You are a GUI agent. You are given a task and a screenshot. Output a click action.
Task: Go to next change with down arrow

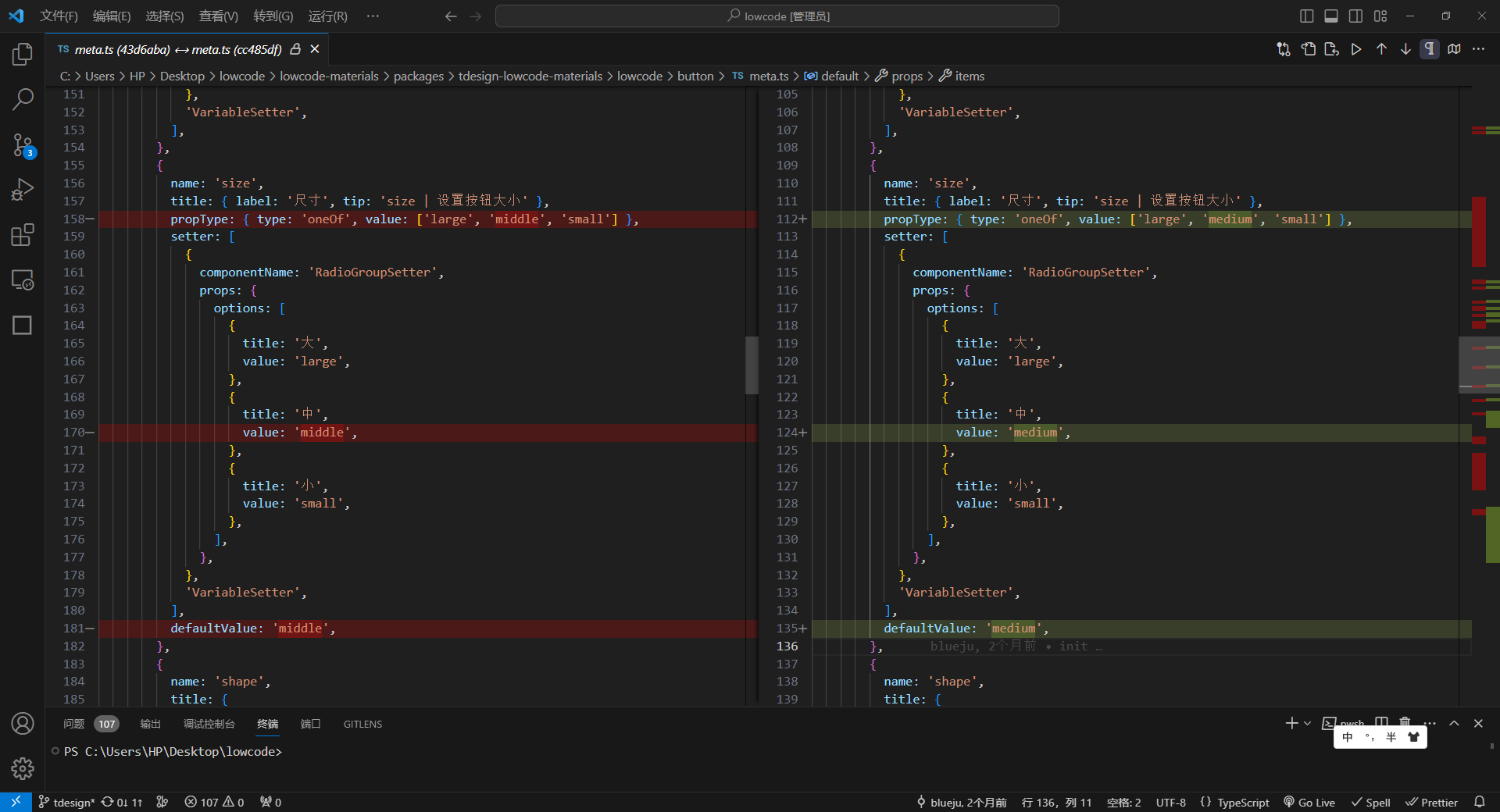[1405, 49]
